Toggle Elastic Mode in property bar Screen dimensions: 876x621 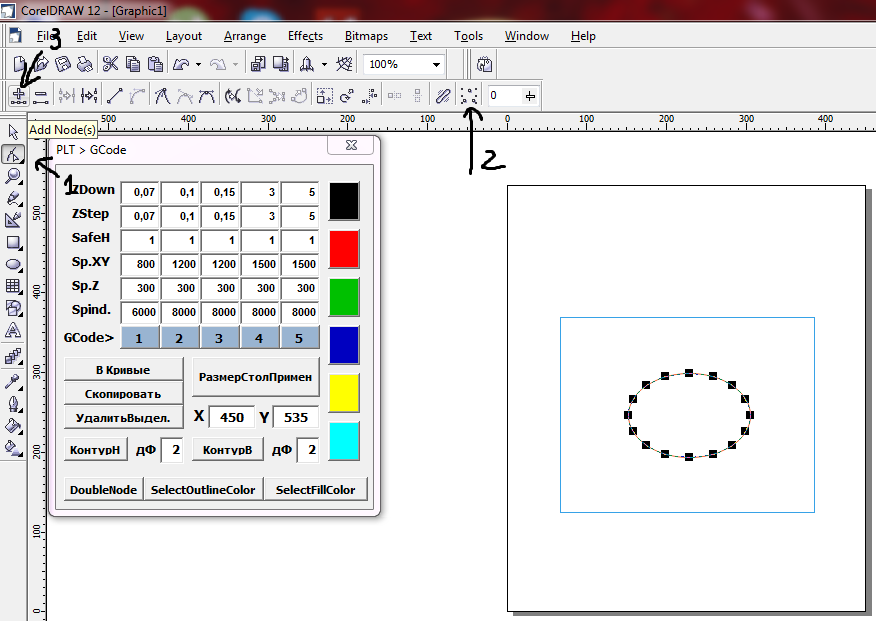pyautogui.click(x=442, y=96)
